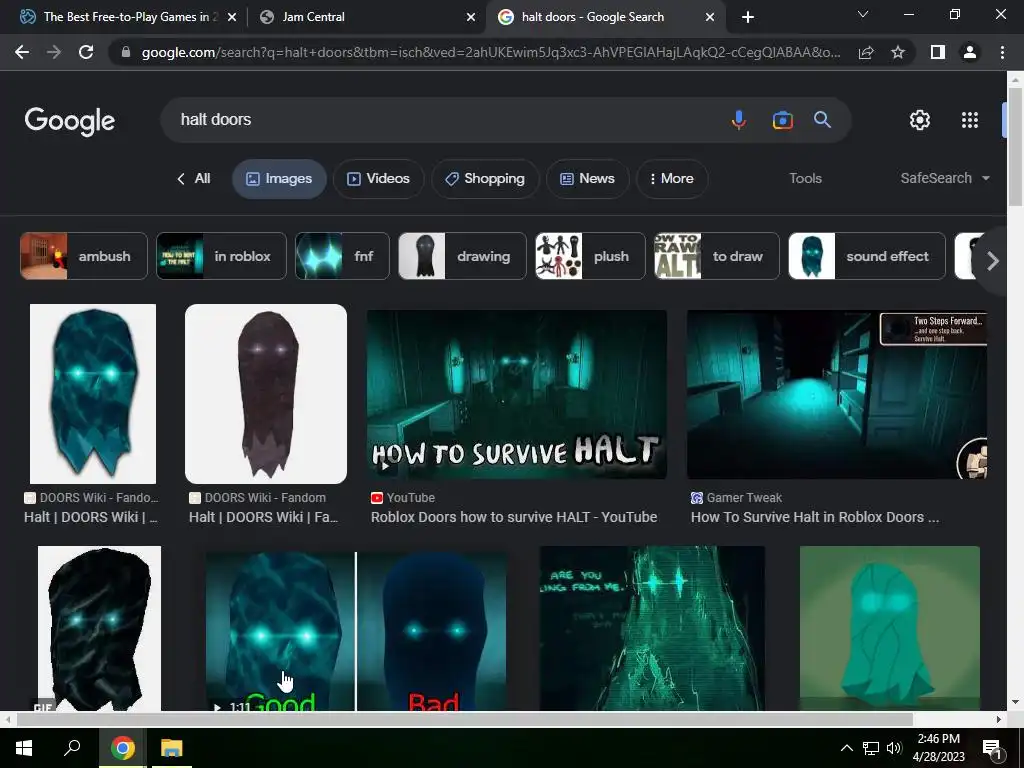The width and height of the screenshot is (1024, 768).
Task: Open the image search Tools
Action: tap(805, 178)
